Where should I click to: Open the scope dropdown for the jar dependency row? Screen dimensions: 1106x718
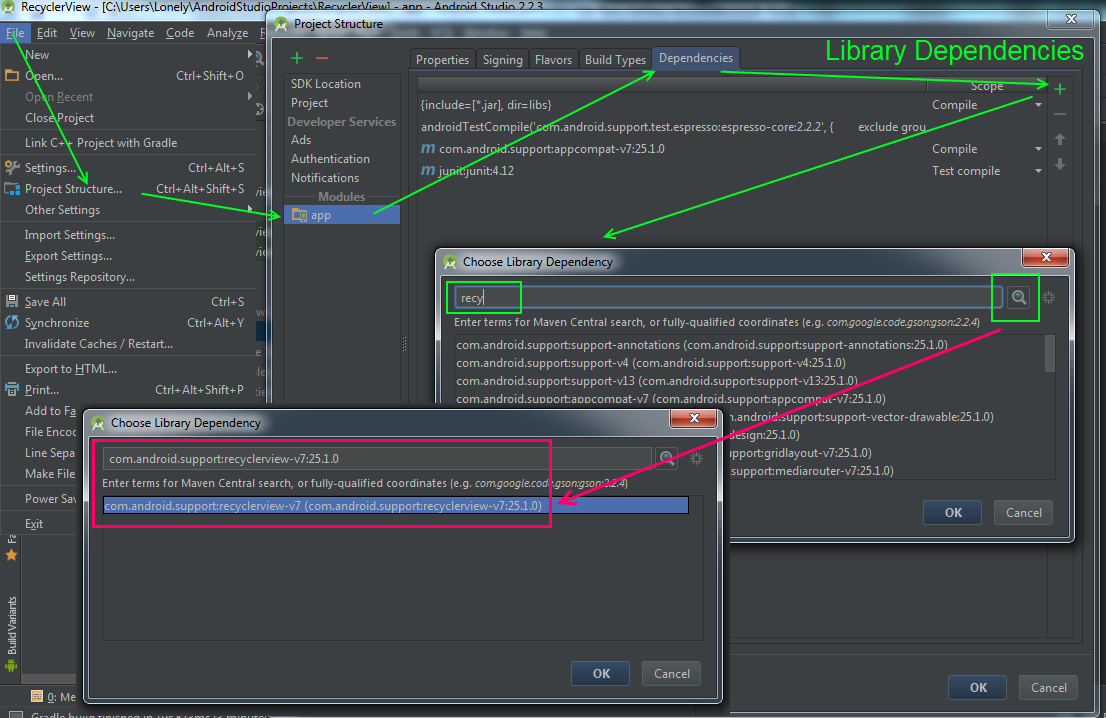point(1036,104)
